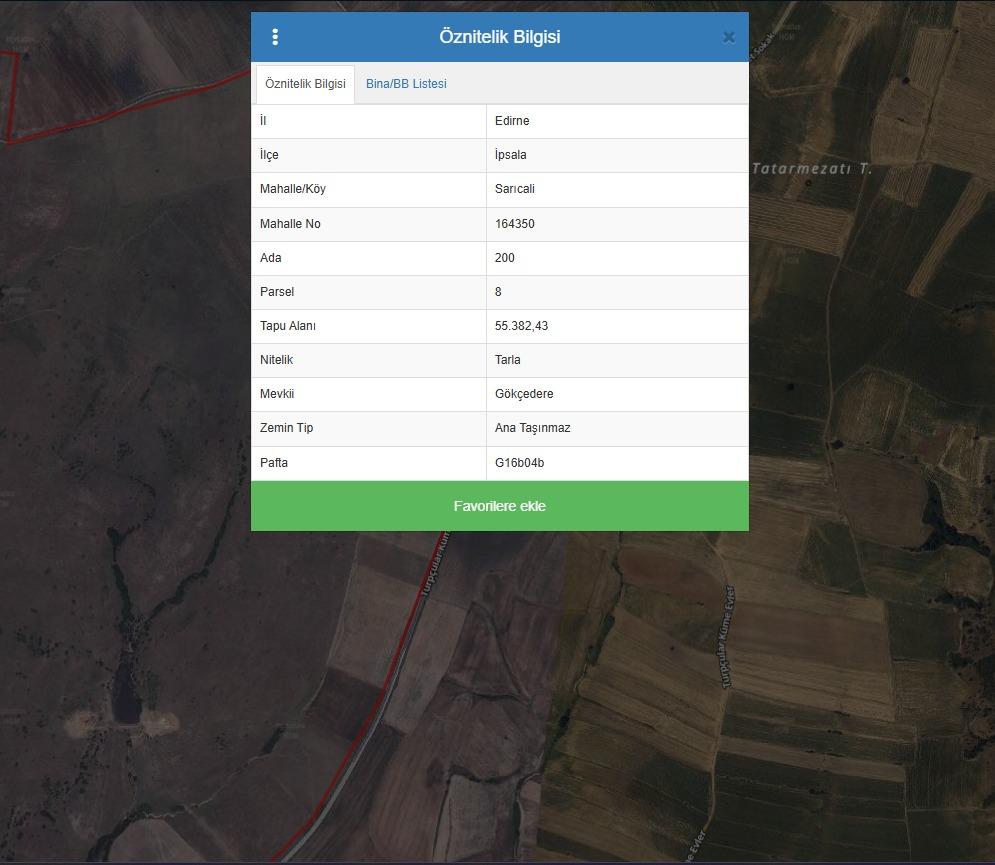Click the Tatarmezatı T. map label
The height and width of the screenshot is (865, 995).
pos(811,169)
